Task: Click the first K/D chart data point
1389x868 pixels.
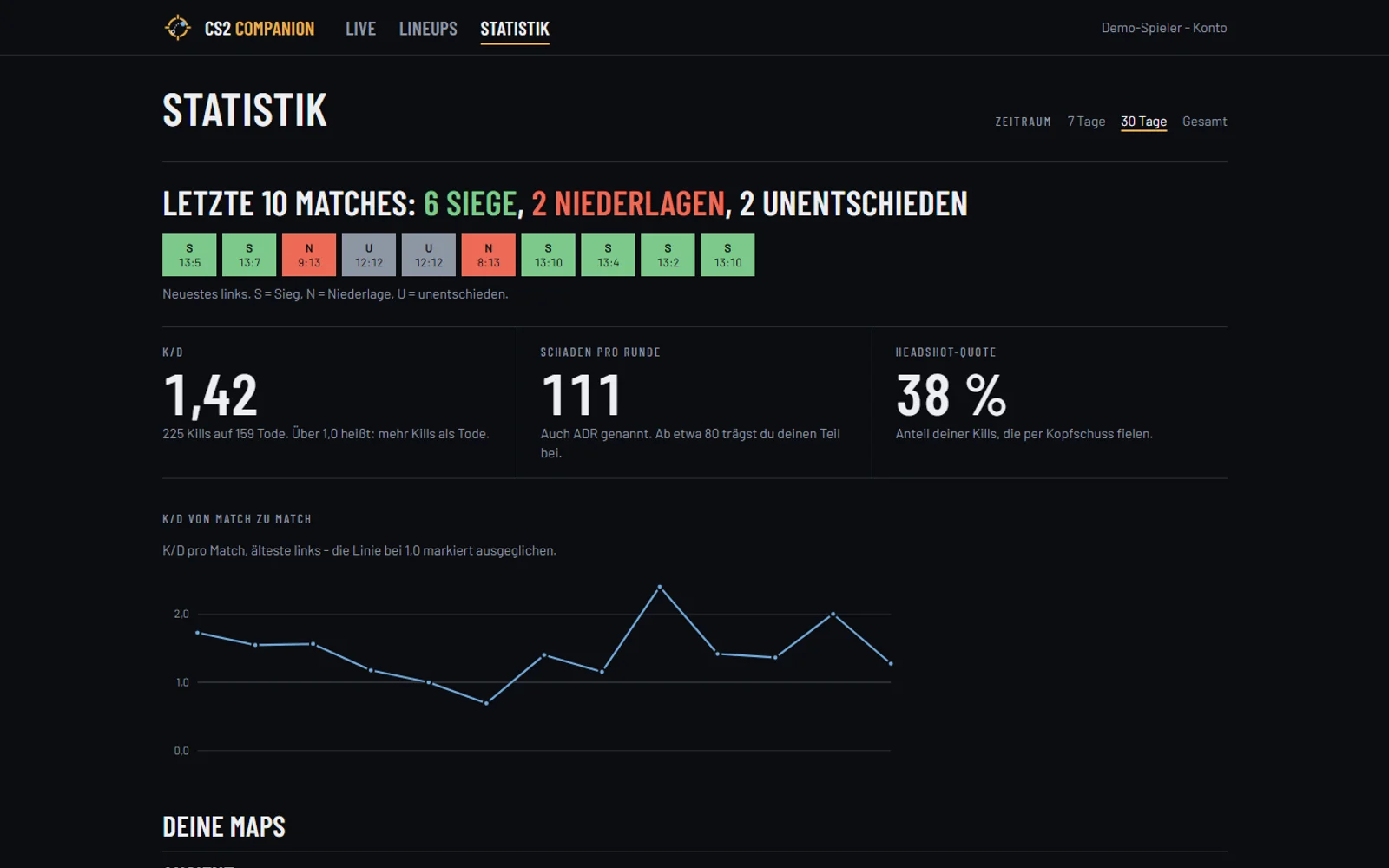Action: [198, 633]
